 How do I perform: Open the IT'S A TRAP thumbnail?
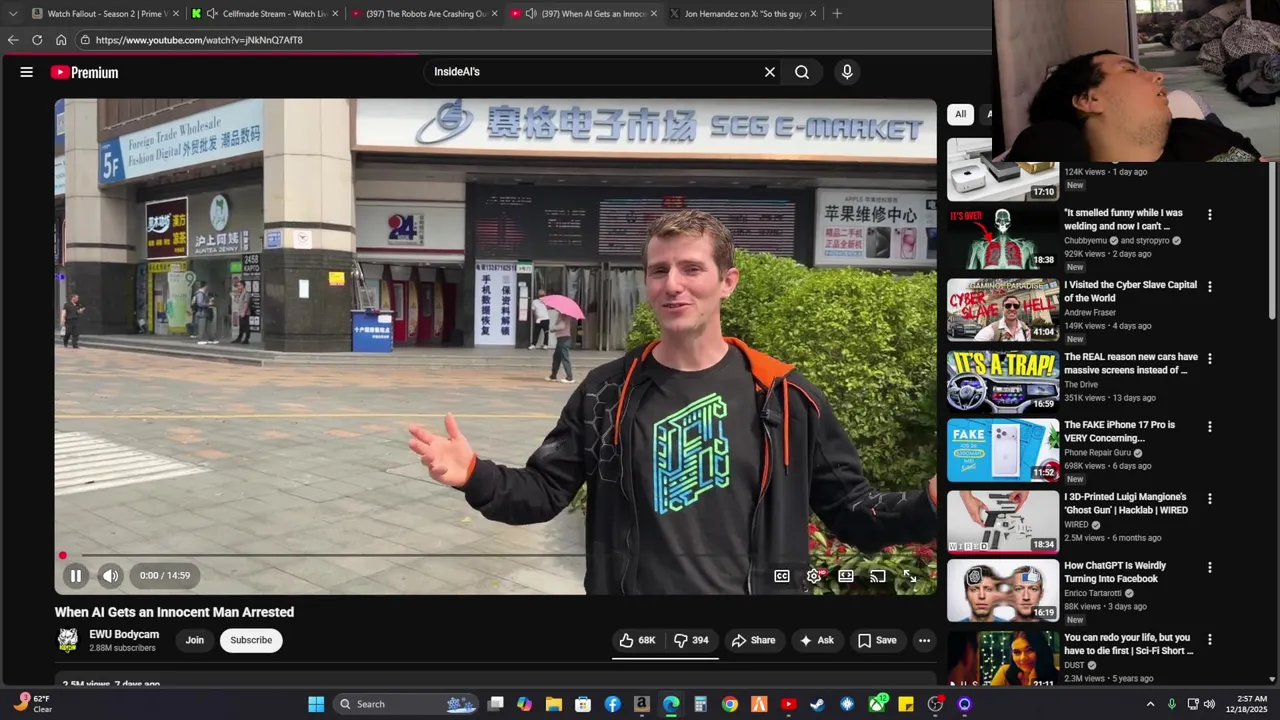tap(1003, 381)
